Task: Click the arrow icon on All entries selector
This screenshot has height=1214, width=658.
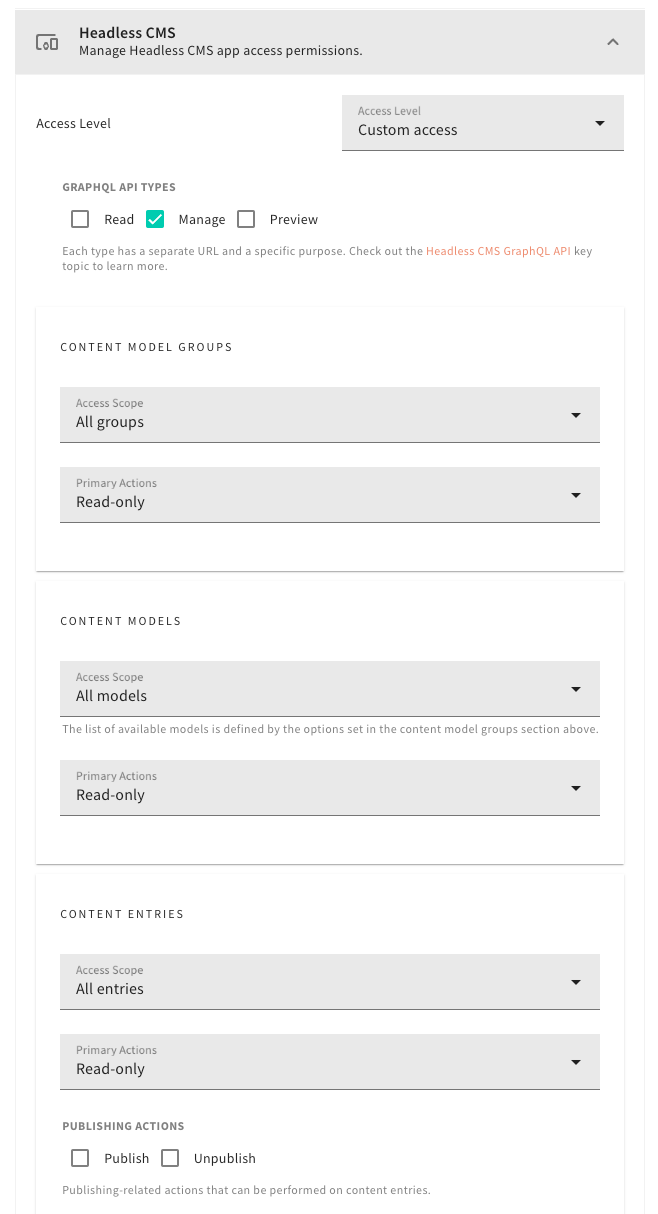Action: [576, 981]
